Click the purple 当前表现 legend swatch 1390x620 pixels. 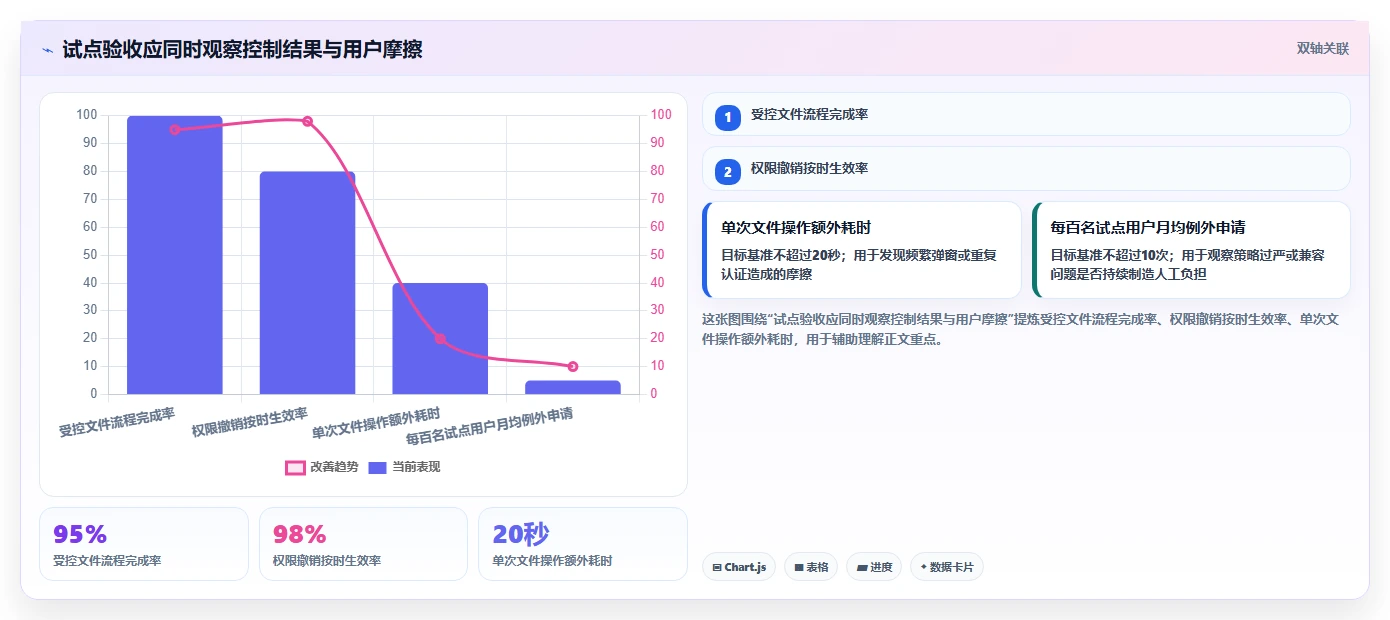click(378, 467)
